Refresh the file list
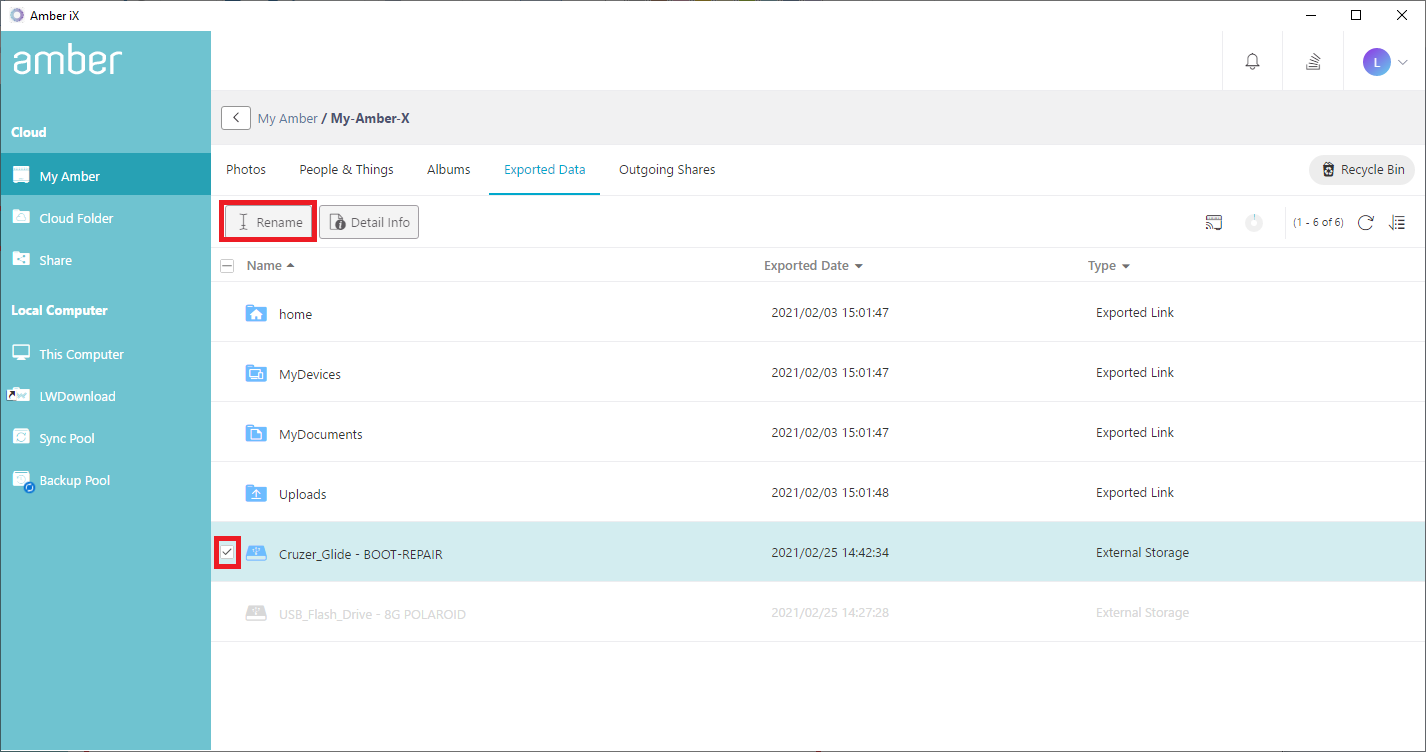Viewport: 1426px width, 752px height. pos(1365,222)
